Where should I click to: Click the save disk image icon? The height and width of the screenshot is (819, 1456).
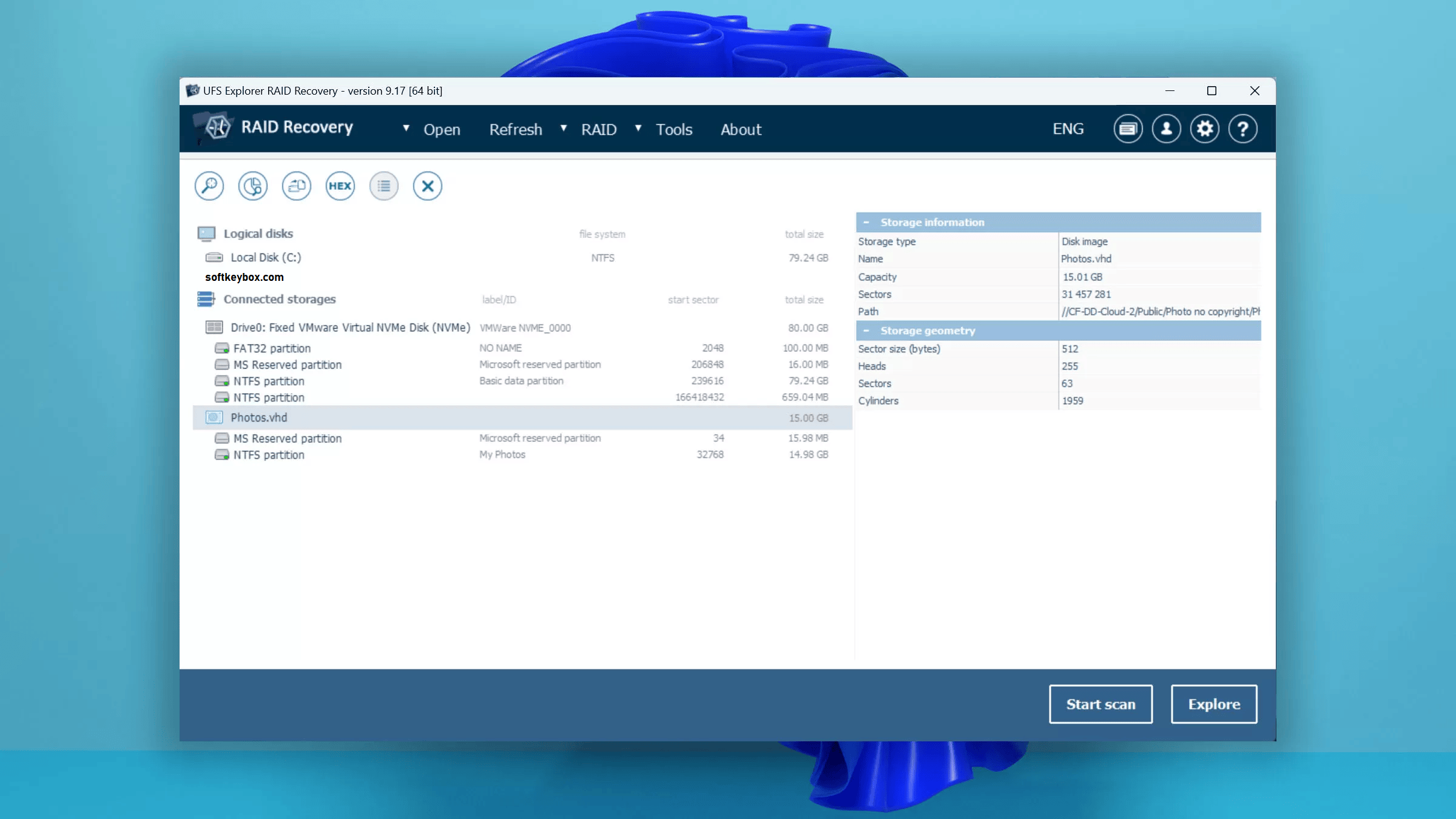pyautogui.click(x=296, y=186)
